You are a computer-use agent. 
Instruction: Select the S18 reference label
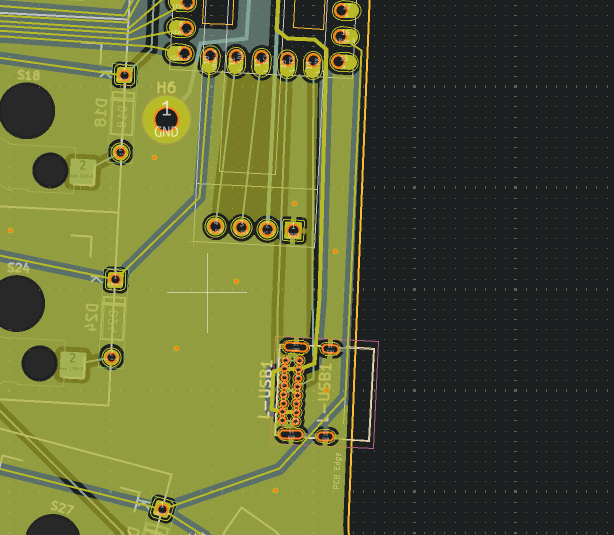click(x=28, y=75)
